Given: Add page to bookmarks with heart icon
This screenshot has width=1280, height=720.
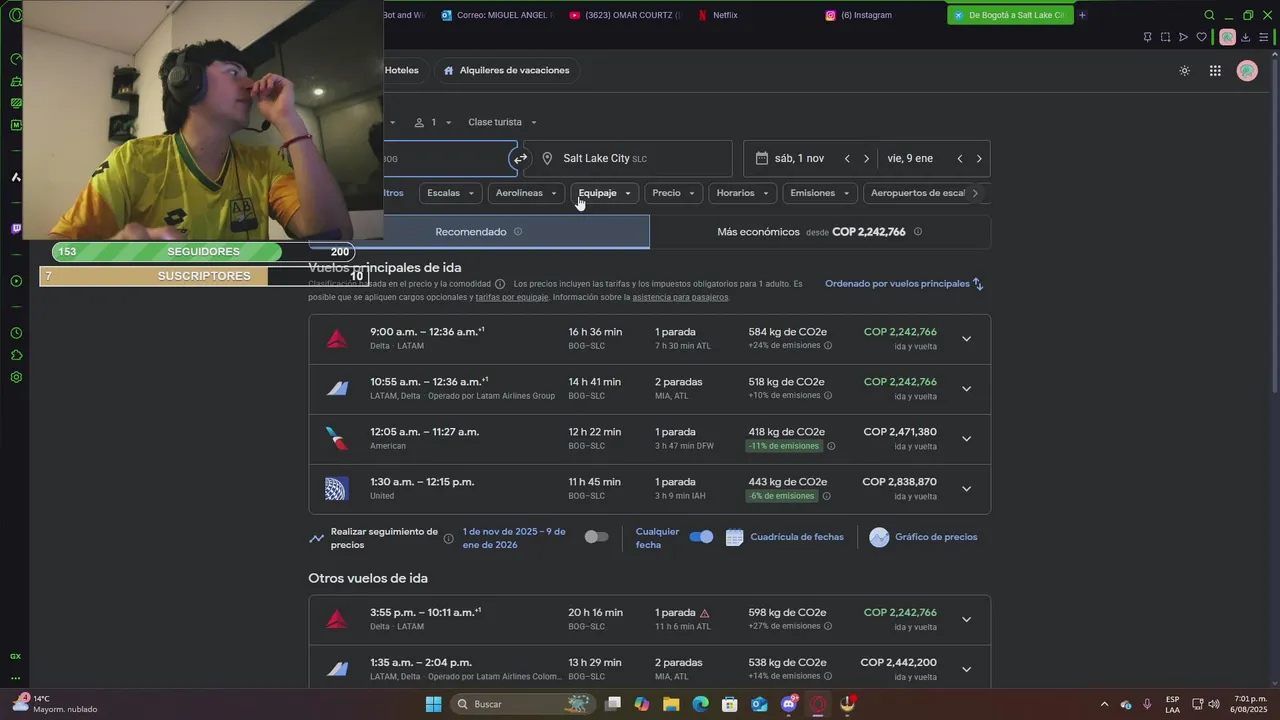Looking at the screenshot, I should click(x=1202, y=37).
